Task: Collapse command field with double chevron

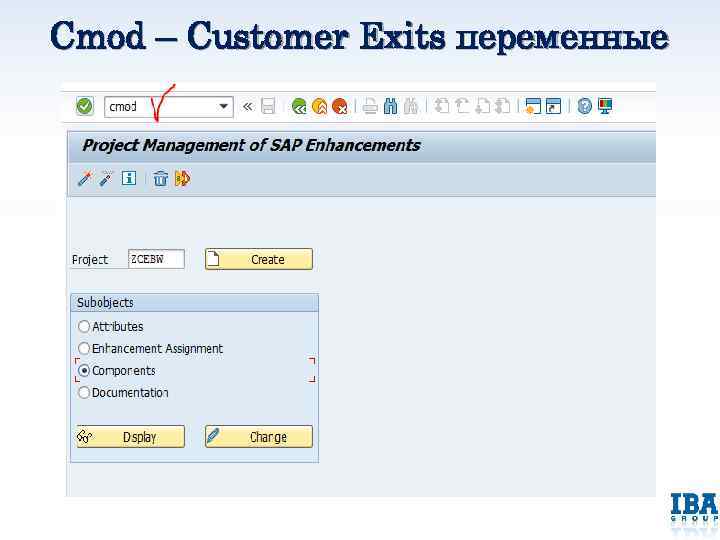Action: click(x=248, y=107)
